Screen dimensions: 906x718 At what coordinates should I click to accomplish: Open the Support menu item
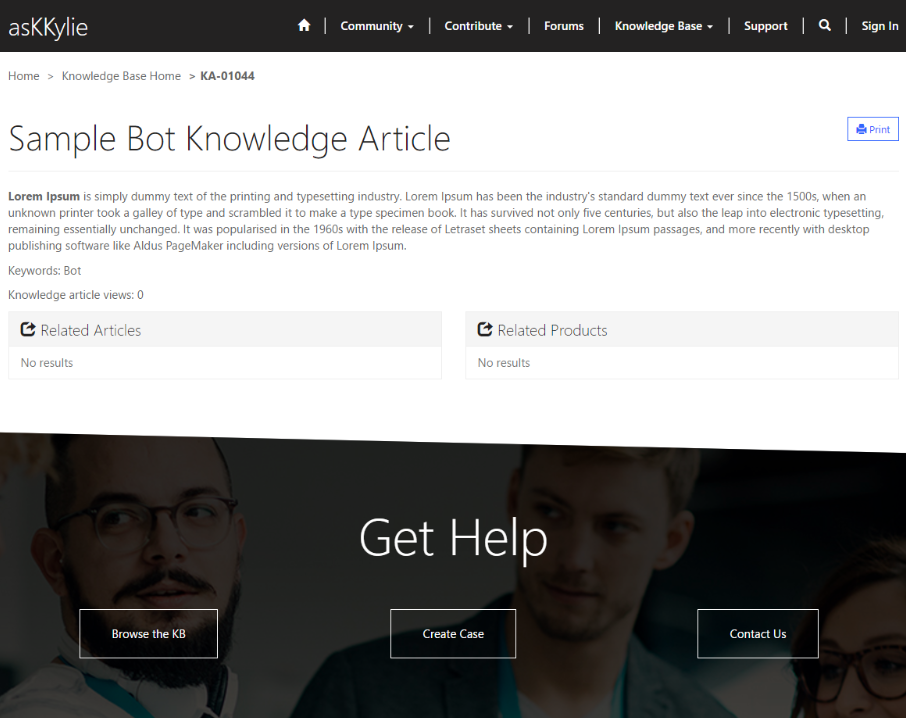pos(766,26)
